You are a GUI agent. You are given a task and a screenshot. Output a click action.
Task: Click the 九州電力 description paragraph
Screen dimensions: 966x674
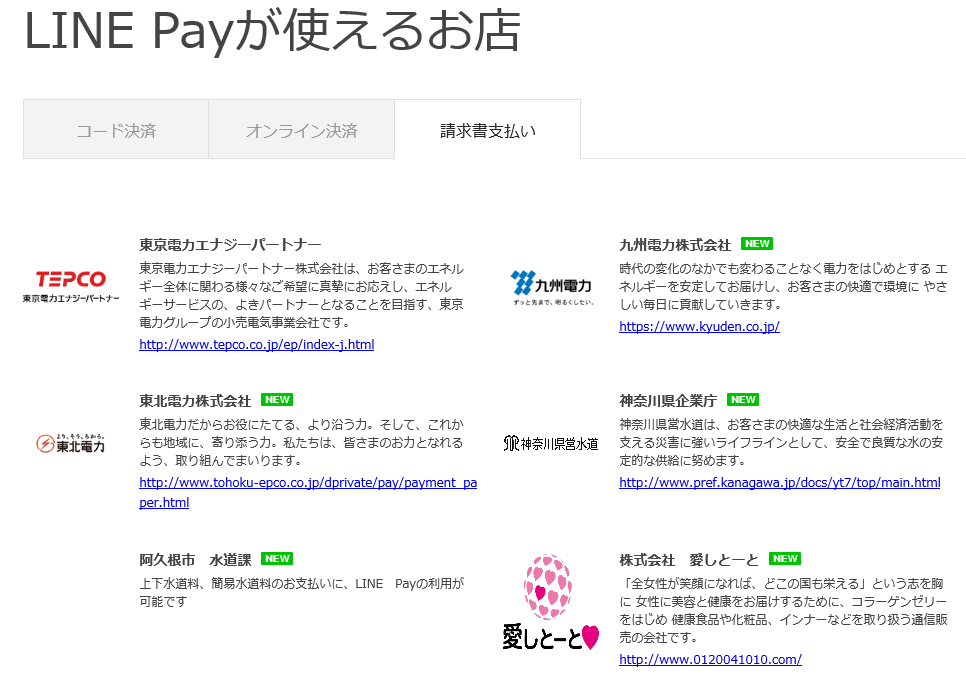pyautogui.click(x=783, y=286)
